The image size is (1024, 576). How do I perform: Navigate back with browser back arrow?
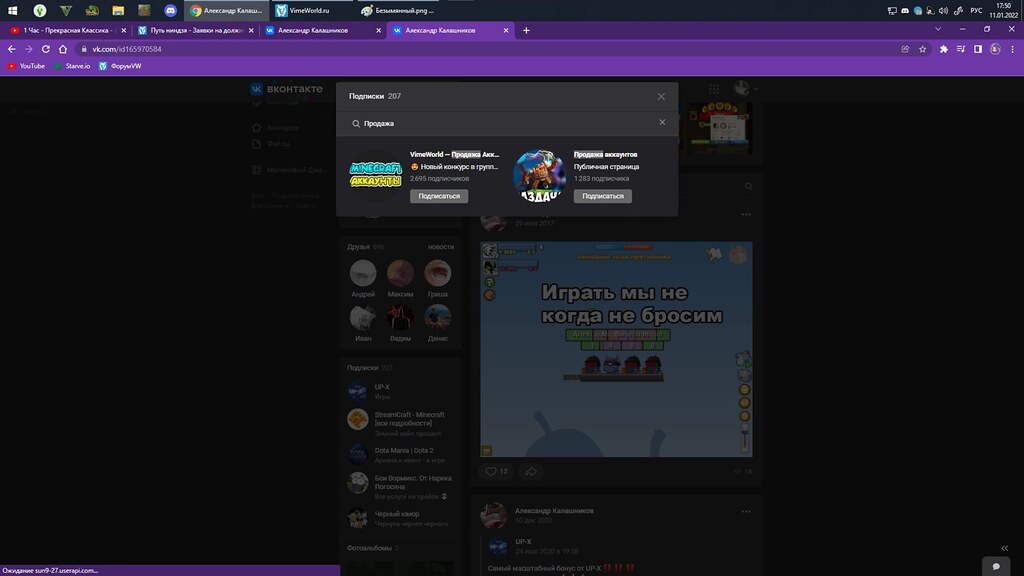point(12,49)
